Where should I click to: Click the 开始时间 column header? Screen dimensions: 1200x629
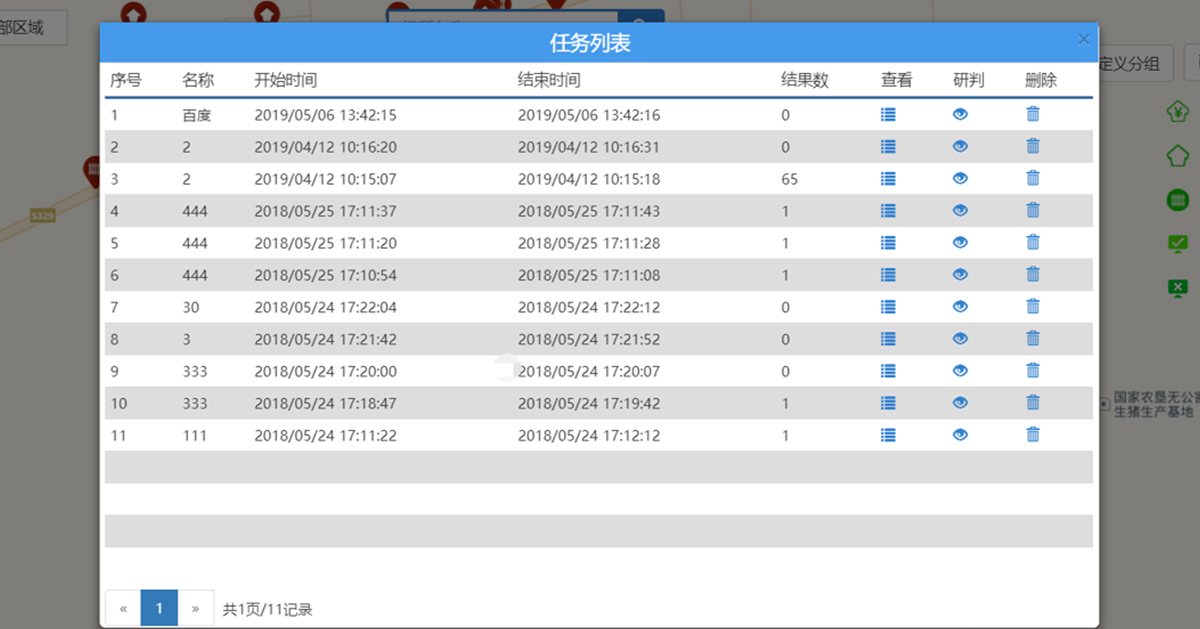[286, 80]
